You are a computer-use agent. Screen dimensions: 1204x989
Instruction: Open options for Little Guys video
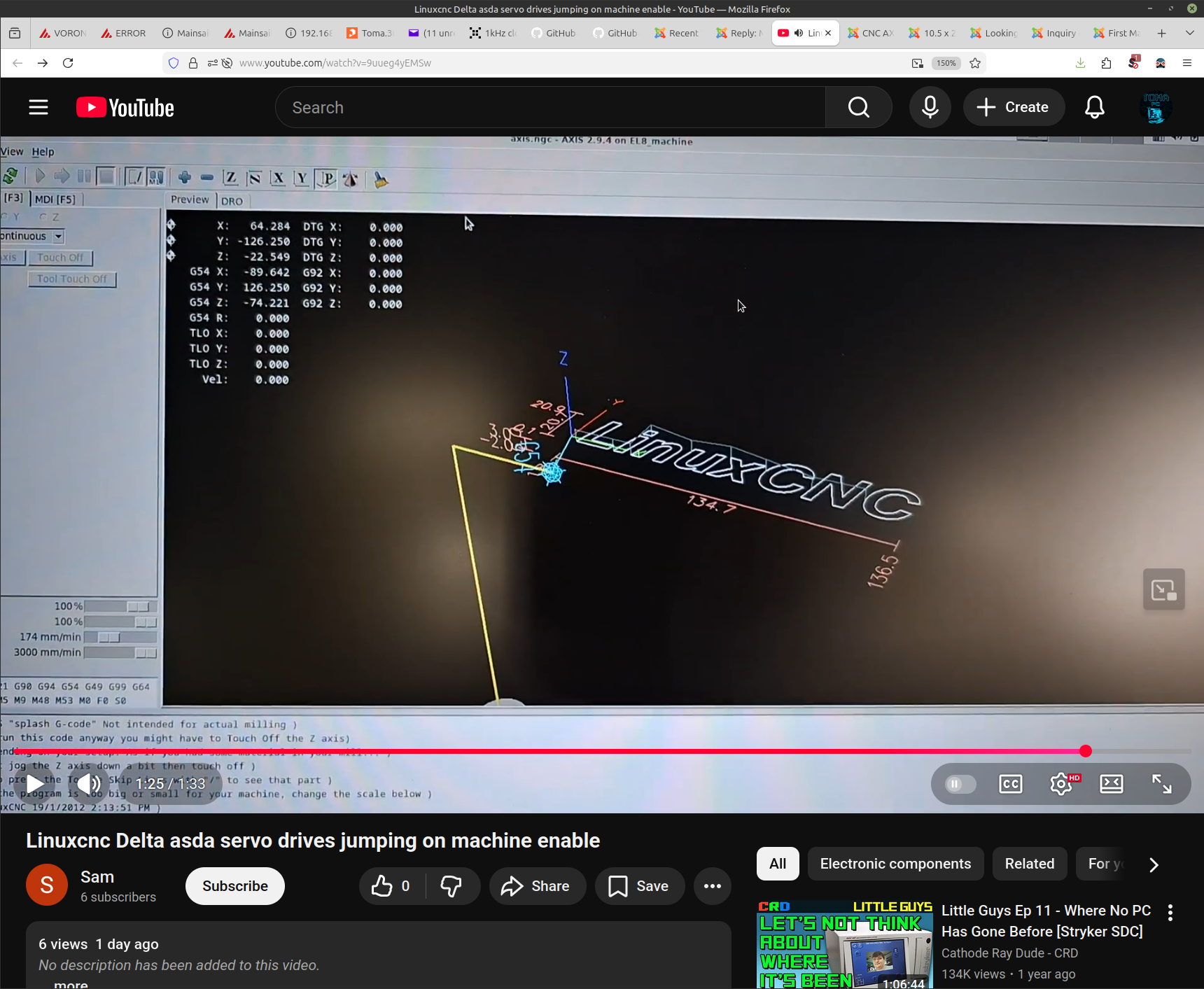click(1170, 912)
